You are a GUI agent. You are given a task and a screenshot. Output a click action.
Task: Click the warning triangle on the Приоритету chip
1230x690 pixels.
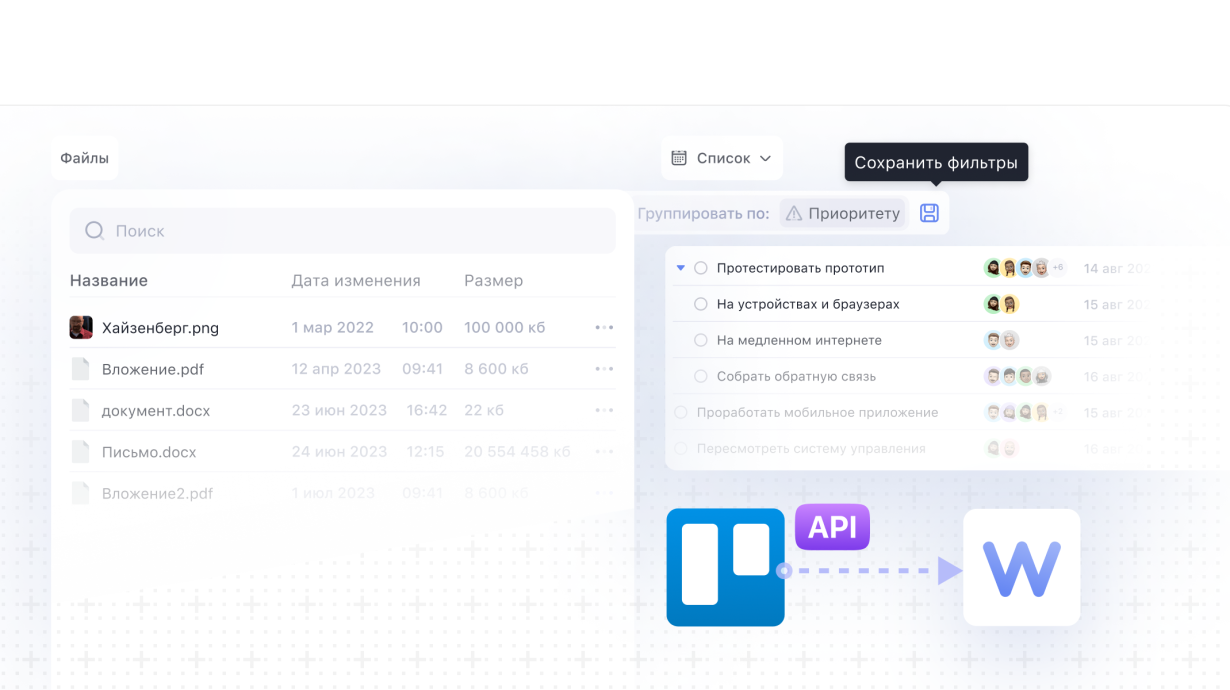coord(797,213)
